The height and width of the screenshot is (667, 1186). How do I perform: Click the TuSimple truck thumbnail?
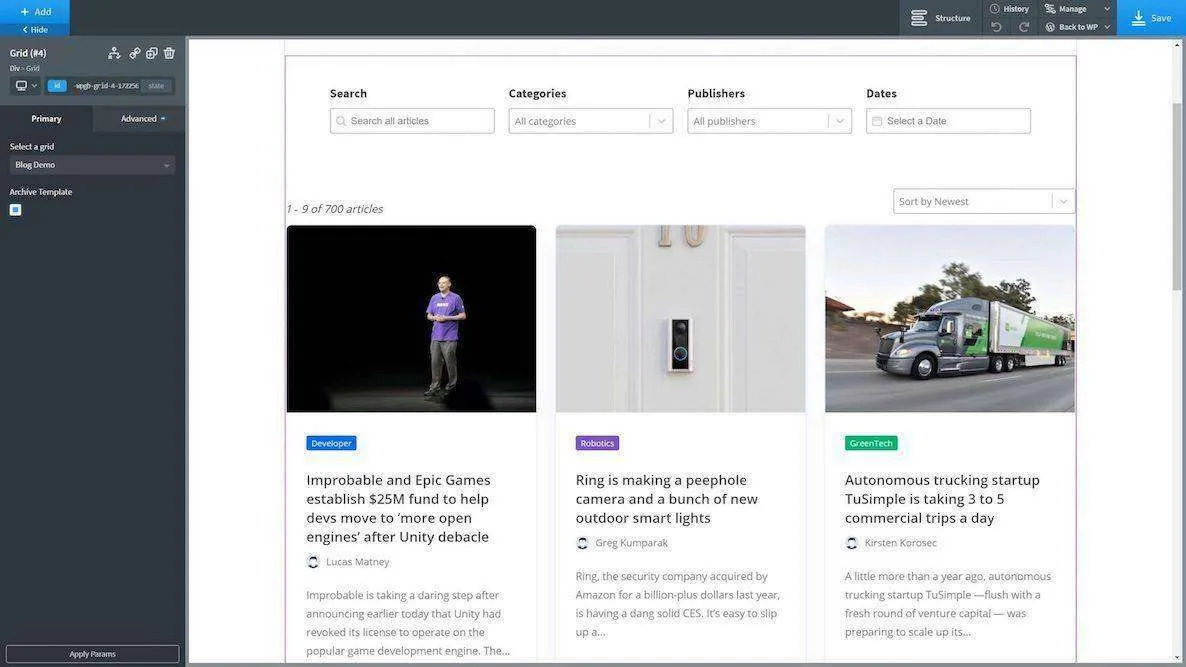[x=950, y=318]
